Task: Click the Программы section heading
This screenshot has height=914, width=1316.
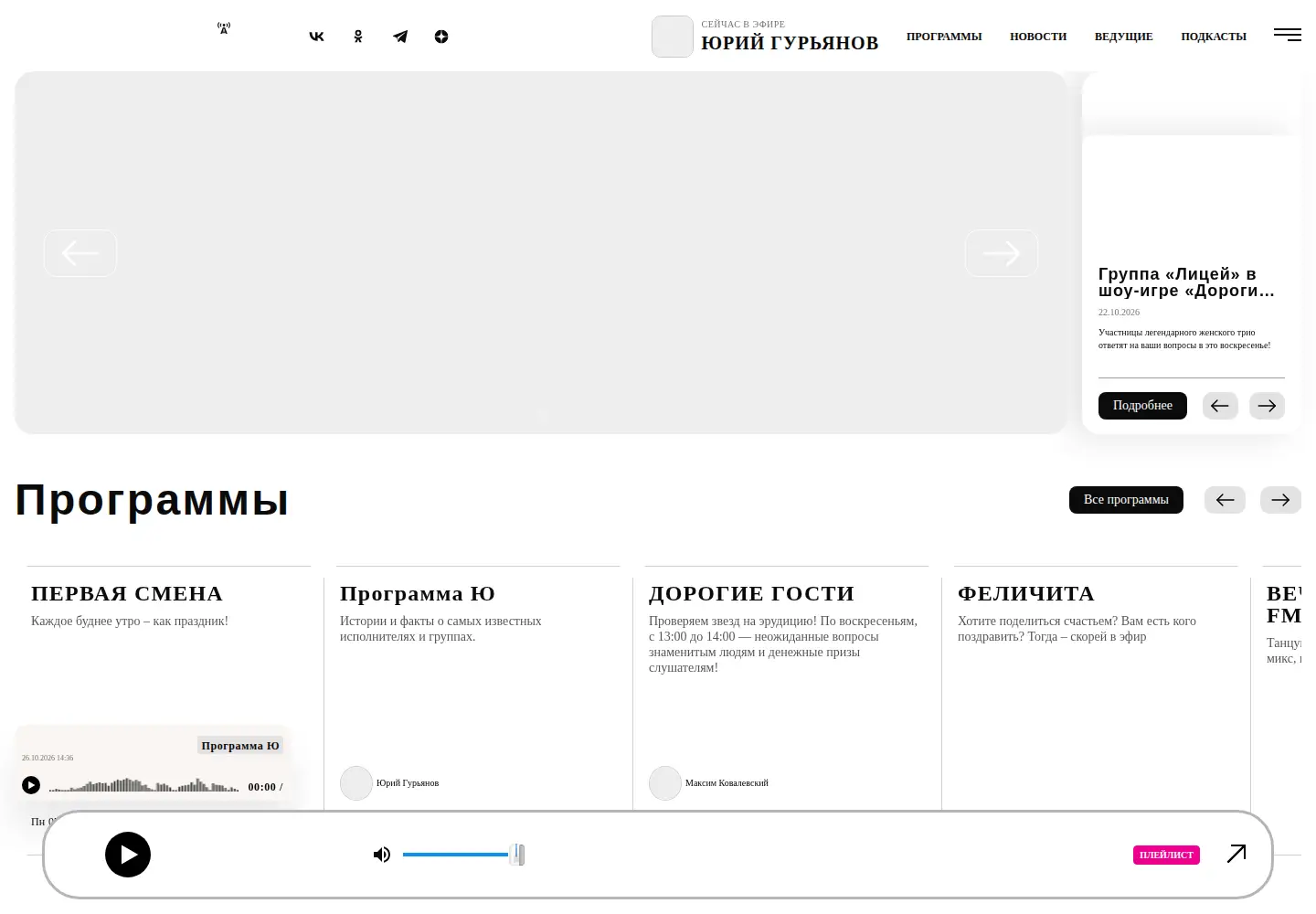Action: point(153,500)
